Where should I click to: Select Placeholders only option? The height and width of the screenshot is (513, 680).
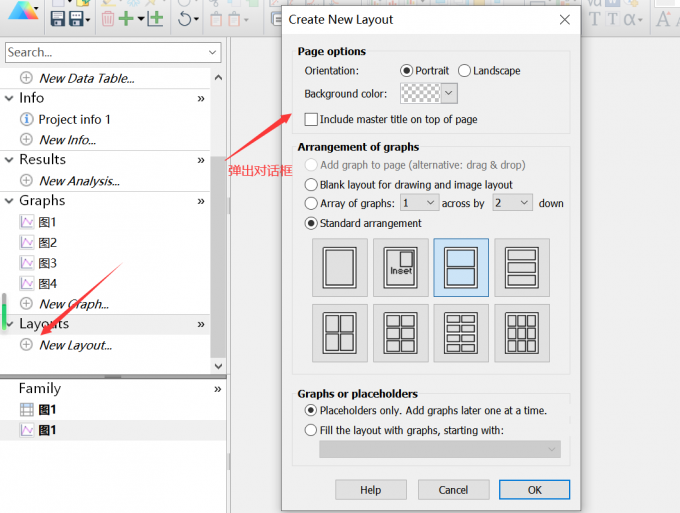pyautogui.click(x=311, y=410)
